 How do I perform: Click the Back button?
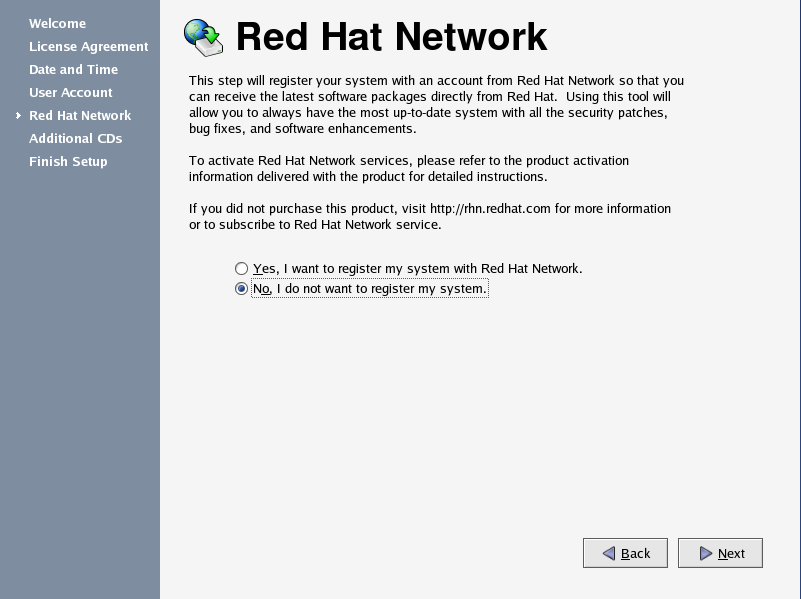625,553
